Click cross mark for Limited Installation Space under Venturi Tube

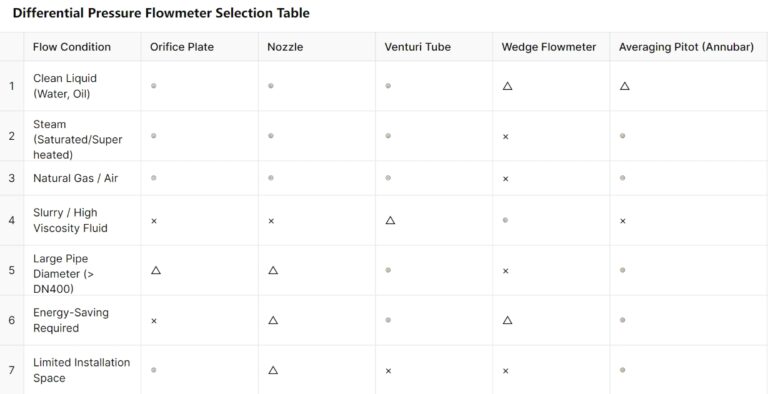pyautogui.click(x=388, y=371)
